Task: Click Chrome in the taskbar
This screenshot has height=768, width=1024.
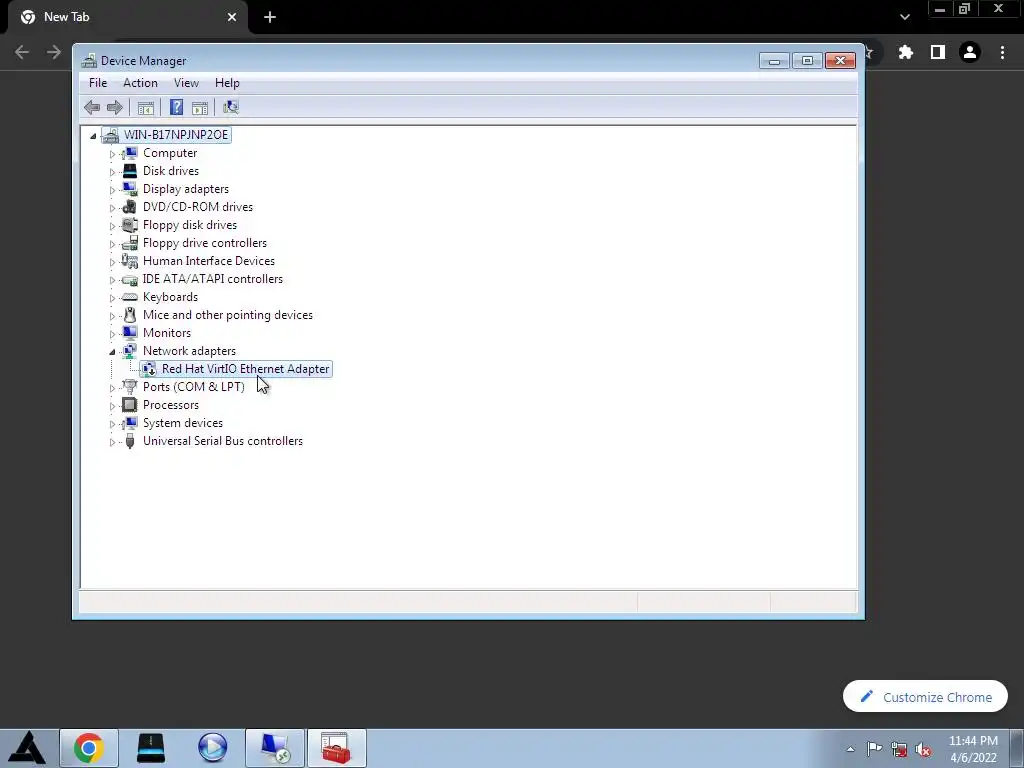Action: 89,748
